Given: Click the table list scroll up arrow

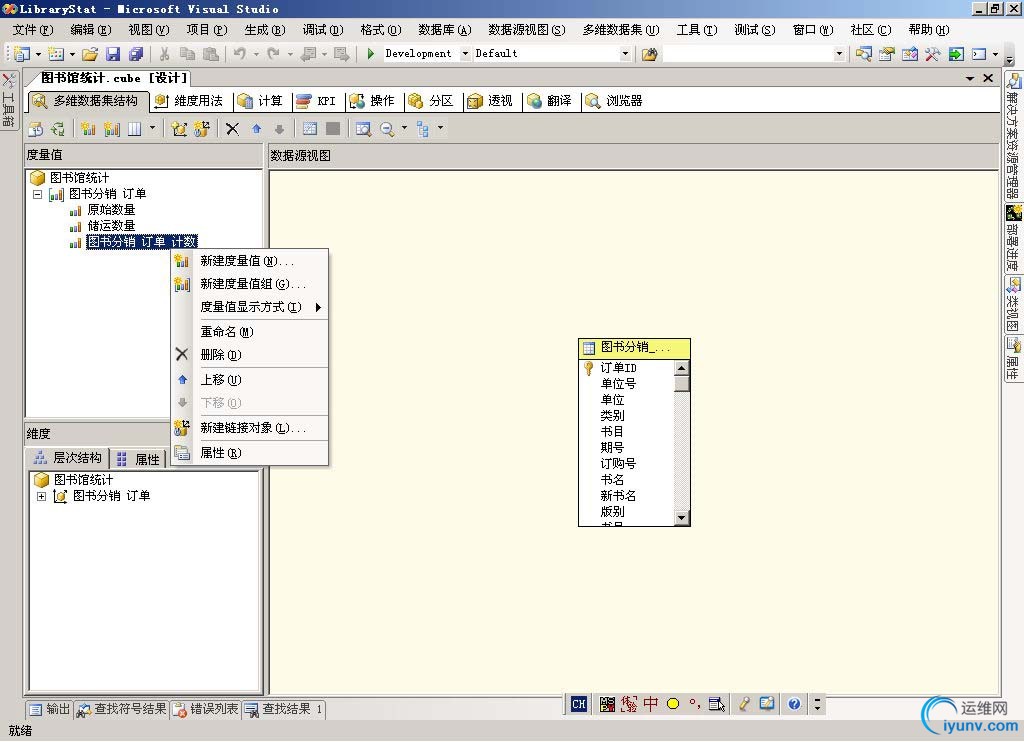Looking at the screenshot, I should (x=681, y=368).
